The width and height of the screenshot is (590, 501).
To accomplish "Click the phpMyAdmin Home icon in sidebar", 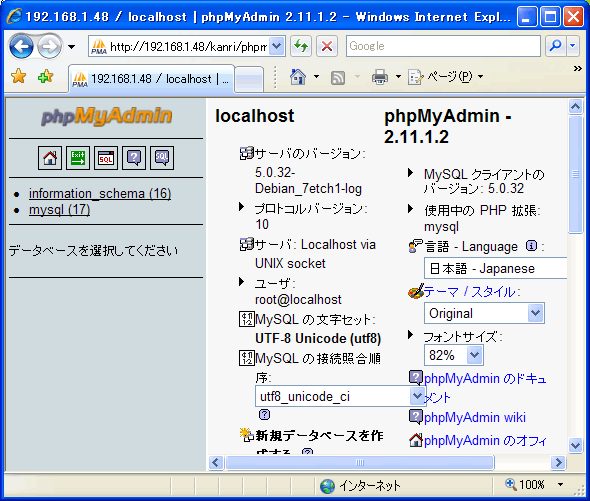I will [50, 158].
